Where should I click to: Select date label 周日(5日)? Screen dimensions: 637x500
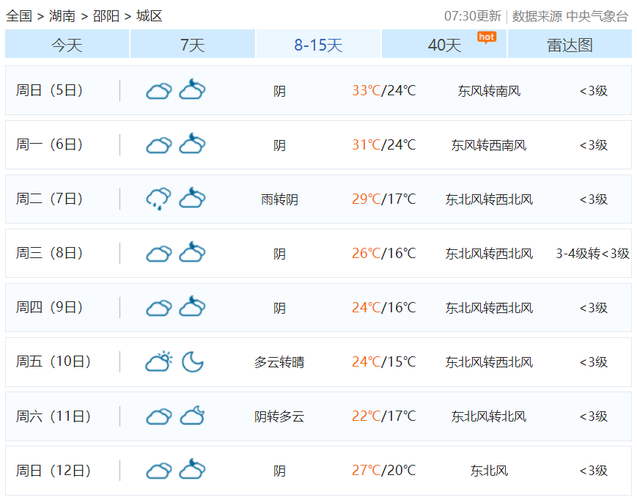49,90
